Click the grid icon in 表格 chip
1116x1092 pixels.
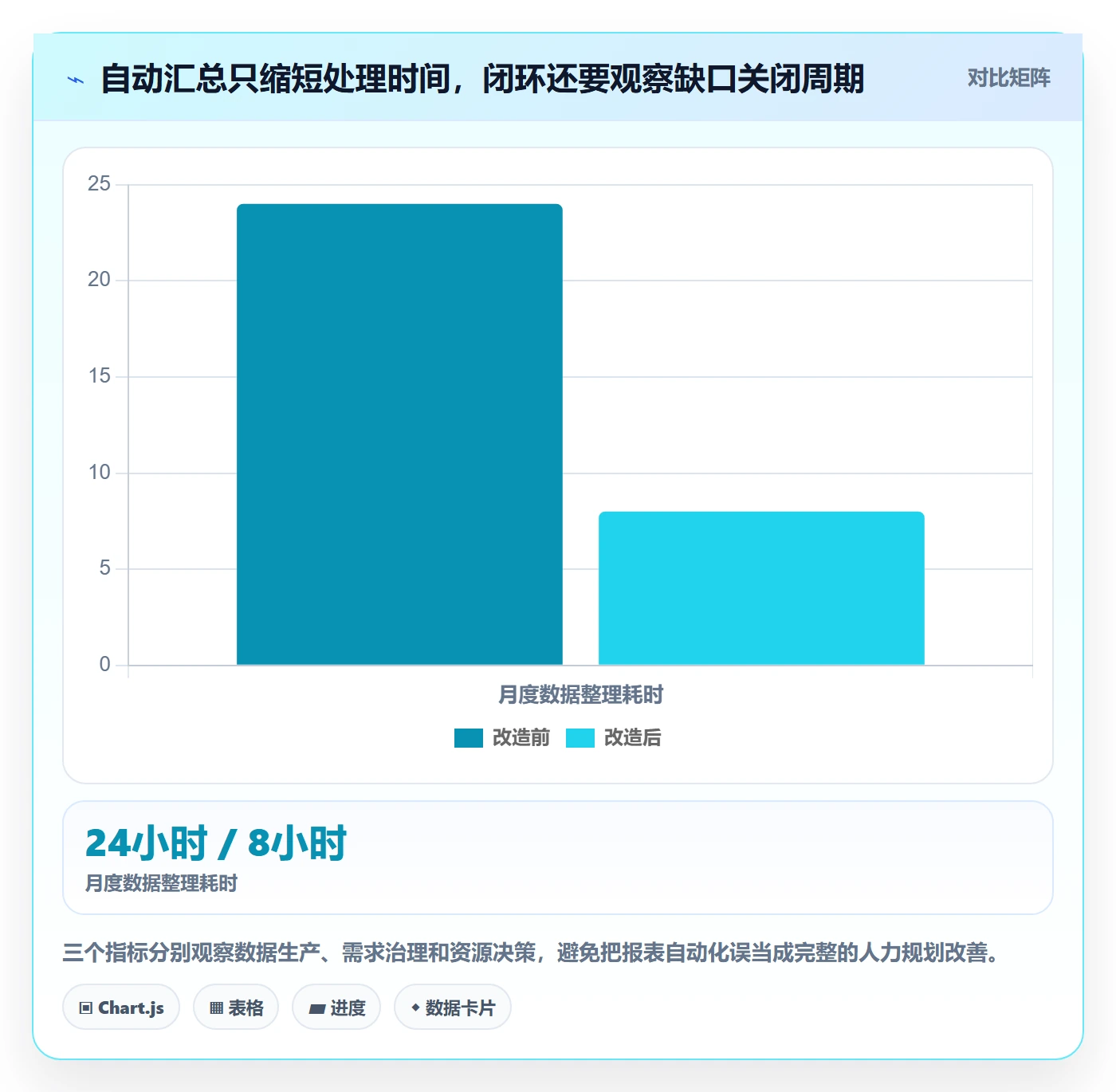216,1008
